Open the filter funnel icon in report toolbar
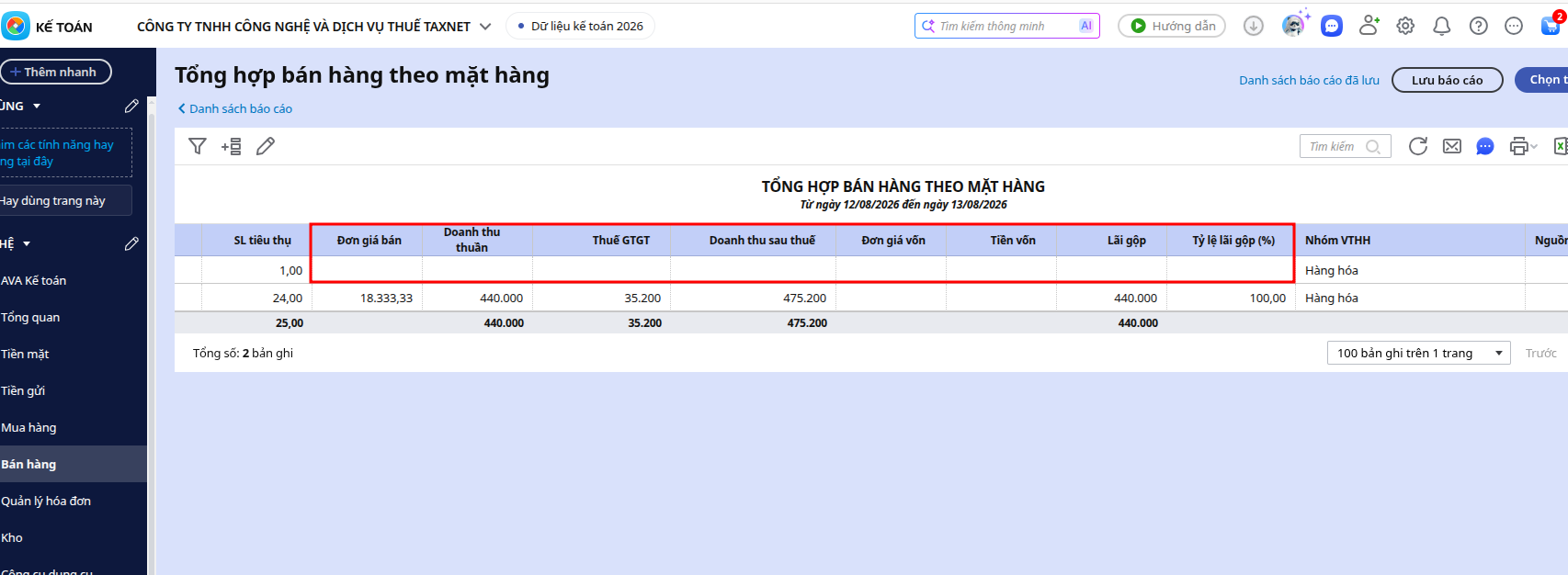The image size is (1568, 575). pos(197,146)
